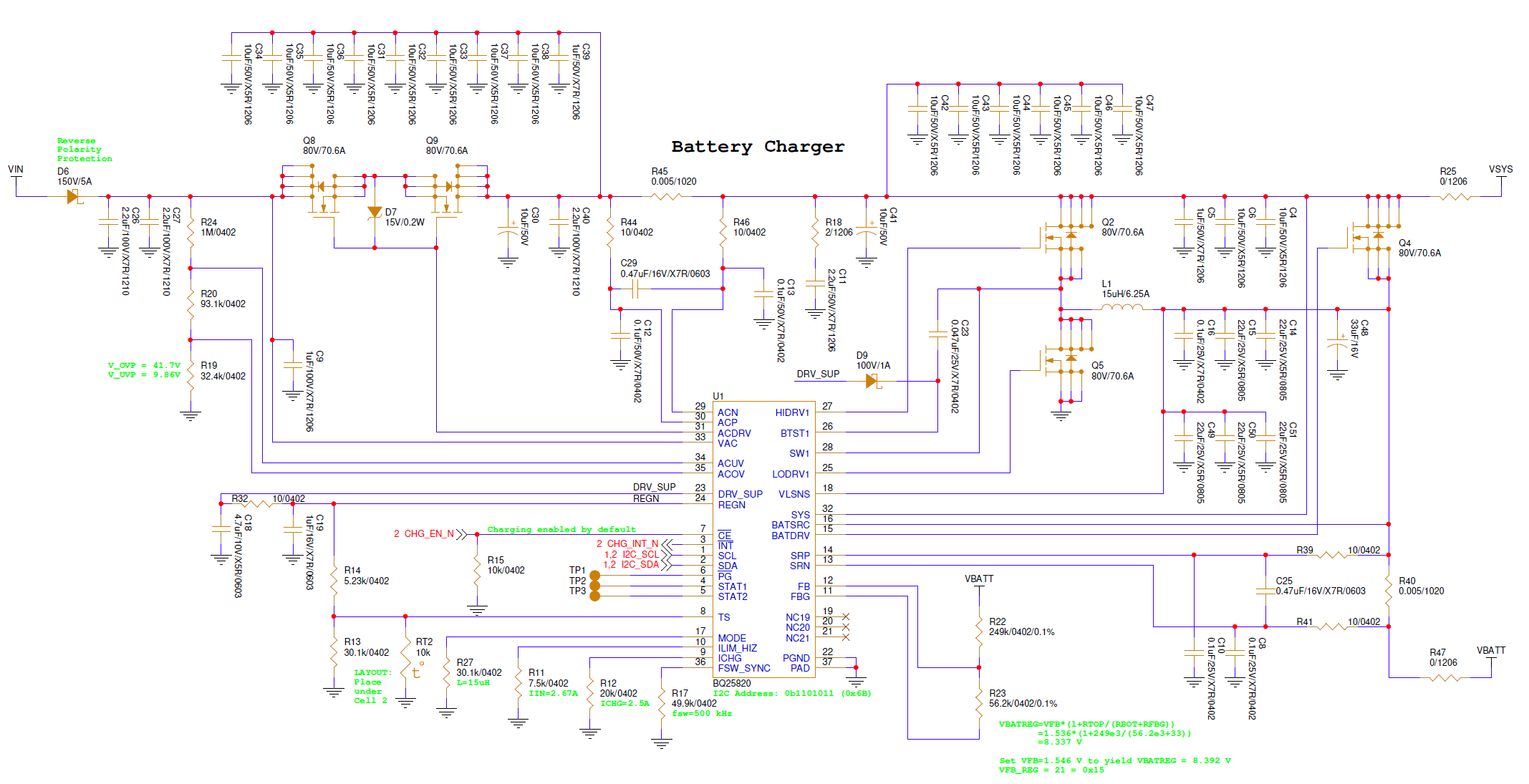Click the BQ25820 part label
Screen dimensions: 1529x784
[731, 683]
